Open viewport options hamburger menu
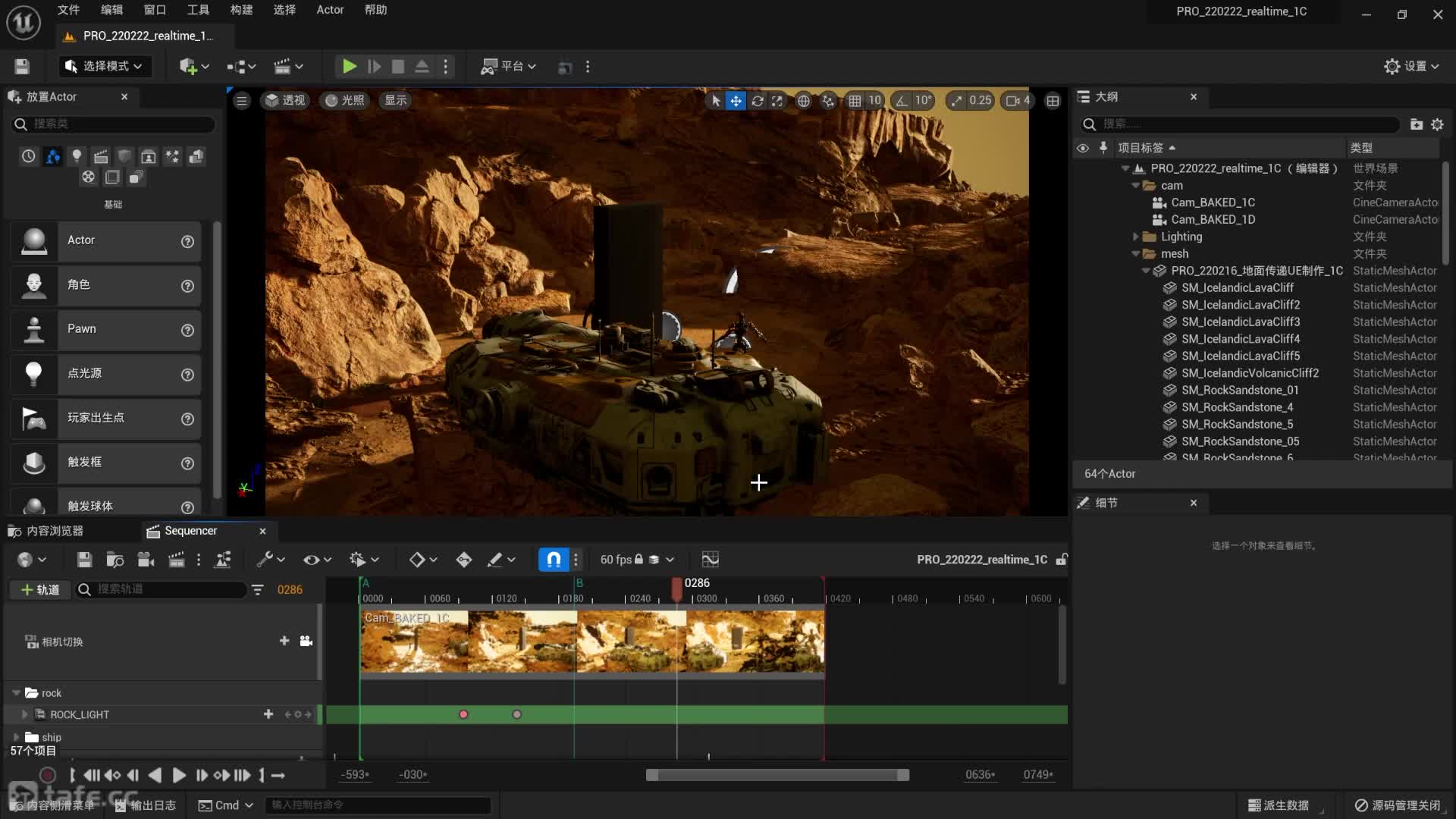 [241, 100]
